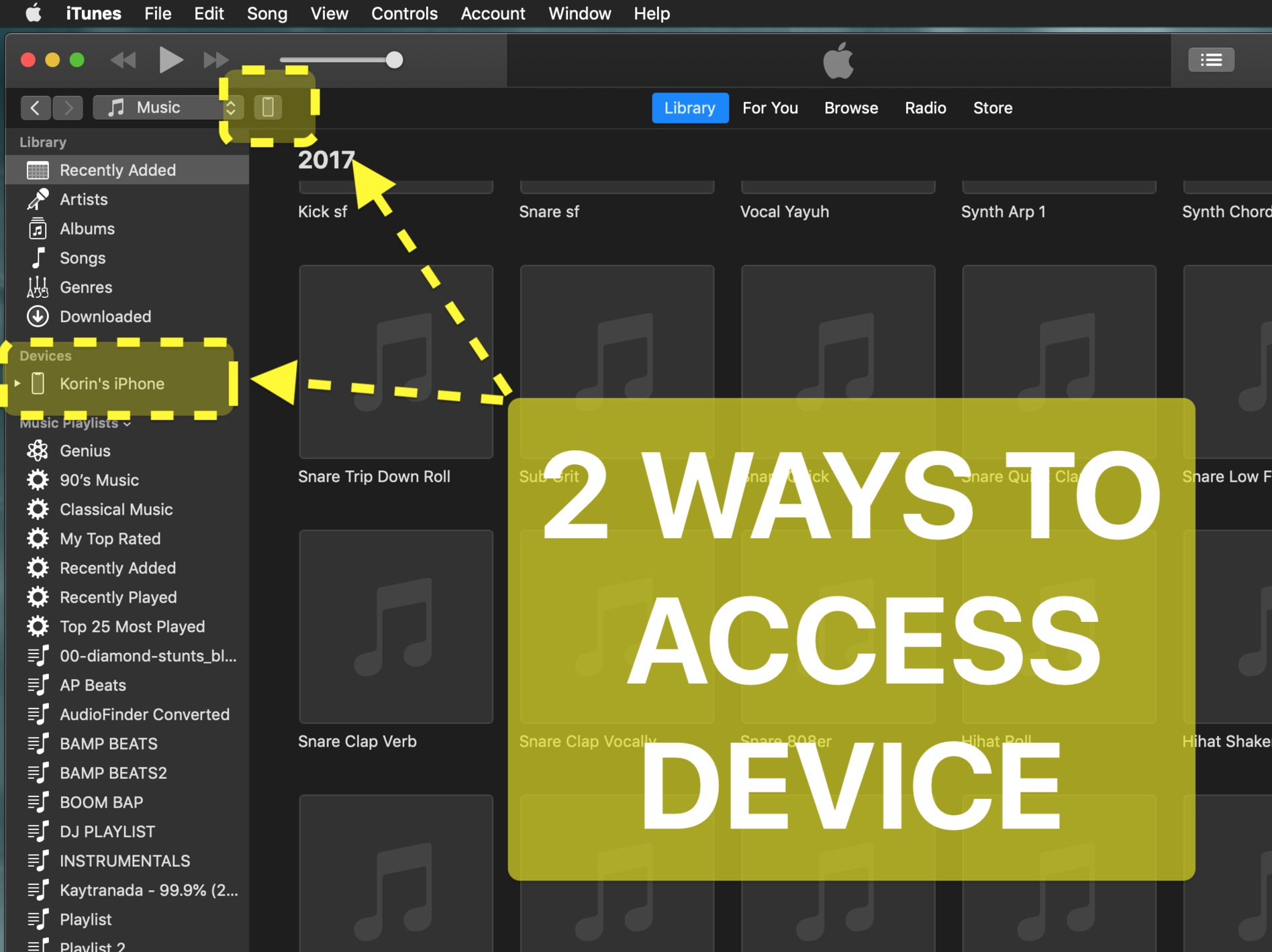Image resolution: width=1272 pixels, height=952 pixels.
Task: Open the For You tab
Action: tap(770, 108)
